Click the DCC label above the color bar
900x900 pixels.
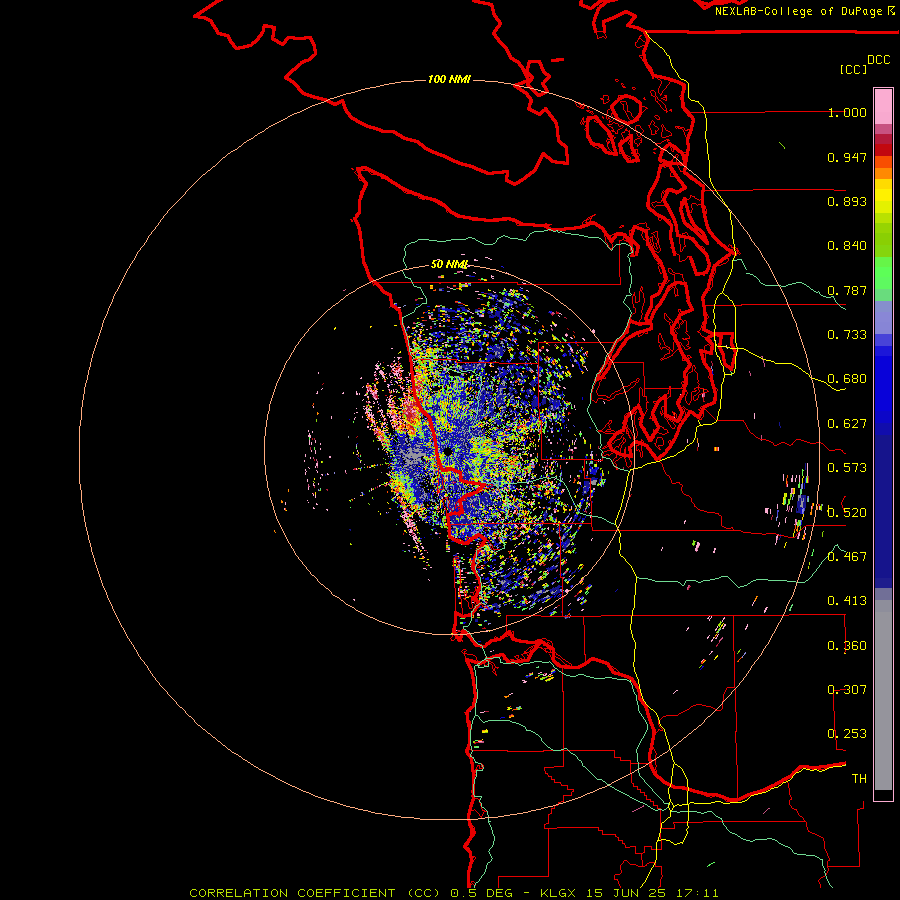point(878,60)
